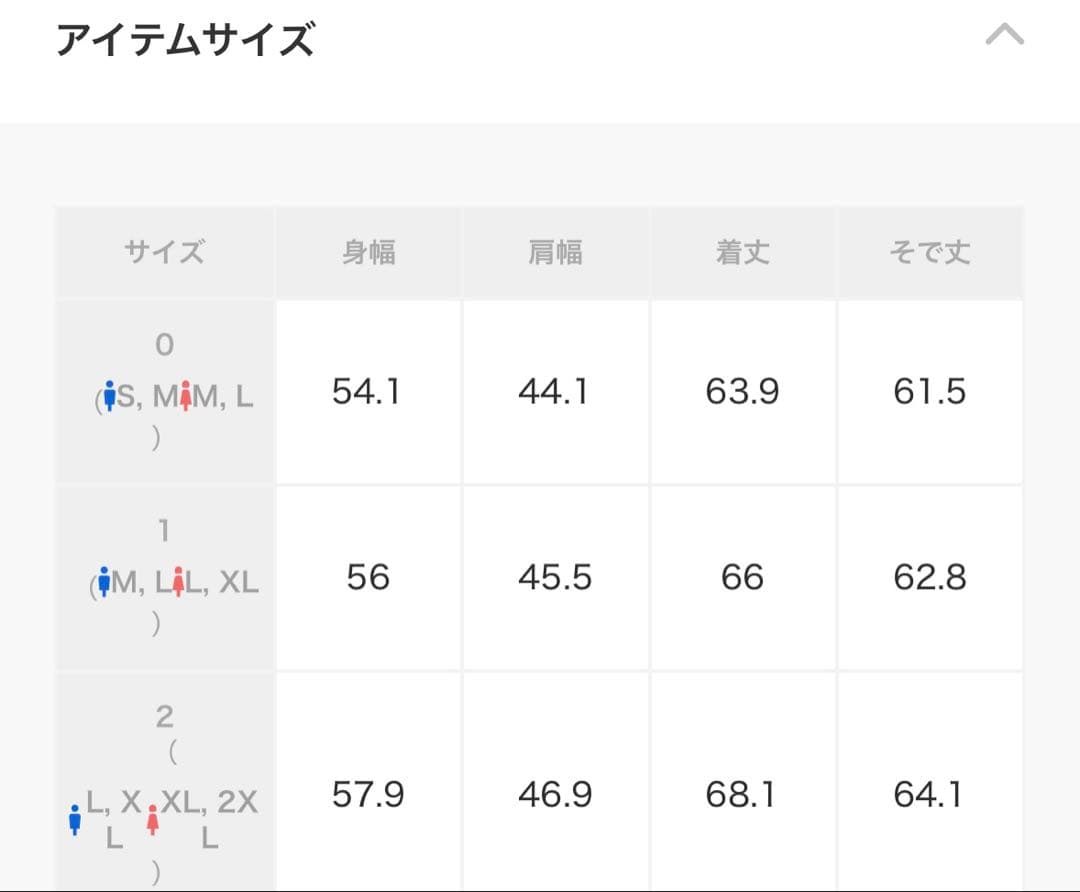The width and height of the screenshot is (1080, 892).
Task: Click the 68.1 length cell
Action: point(742,795)
